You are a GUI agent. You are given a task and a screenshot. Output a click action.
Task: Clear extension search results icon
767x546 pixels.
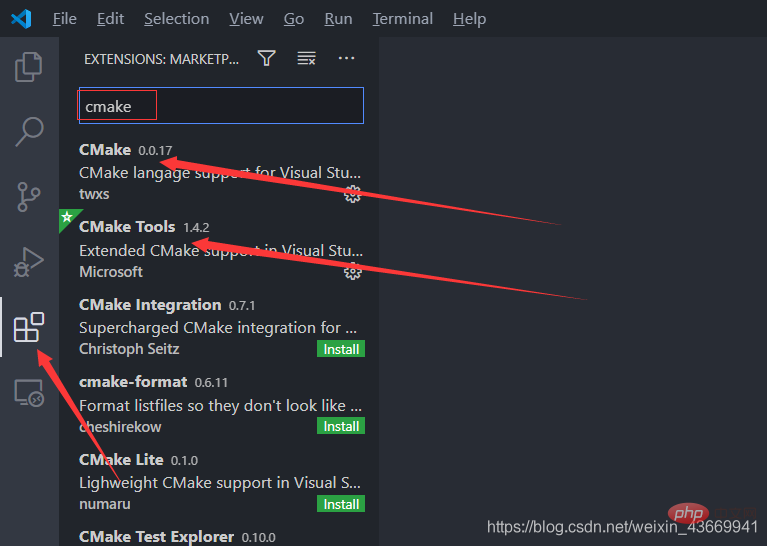tap(307, 59)
